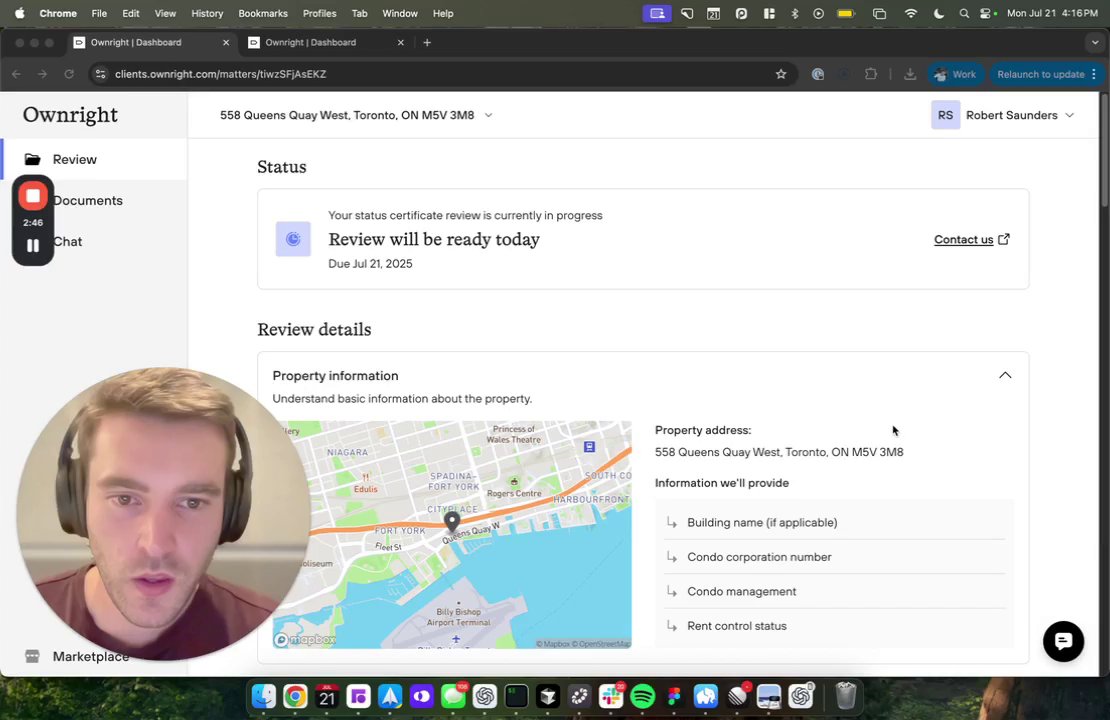The image size is (1110, 720).
Task: Open Spotlight search in menu bar
Action: point(963,13)
